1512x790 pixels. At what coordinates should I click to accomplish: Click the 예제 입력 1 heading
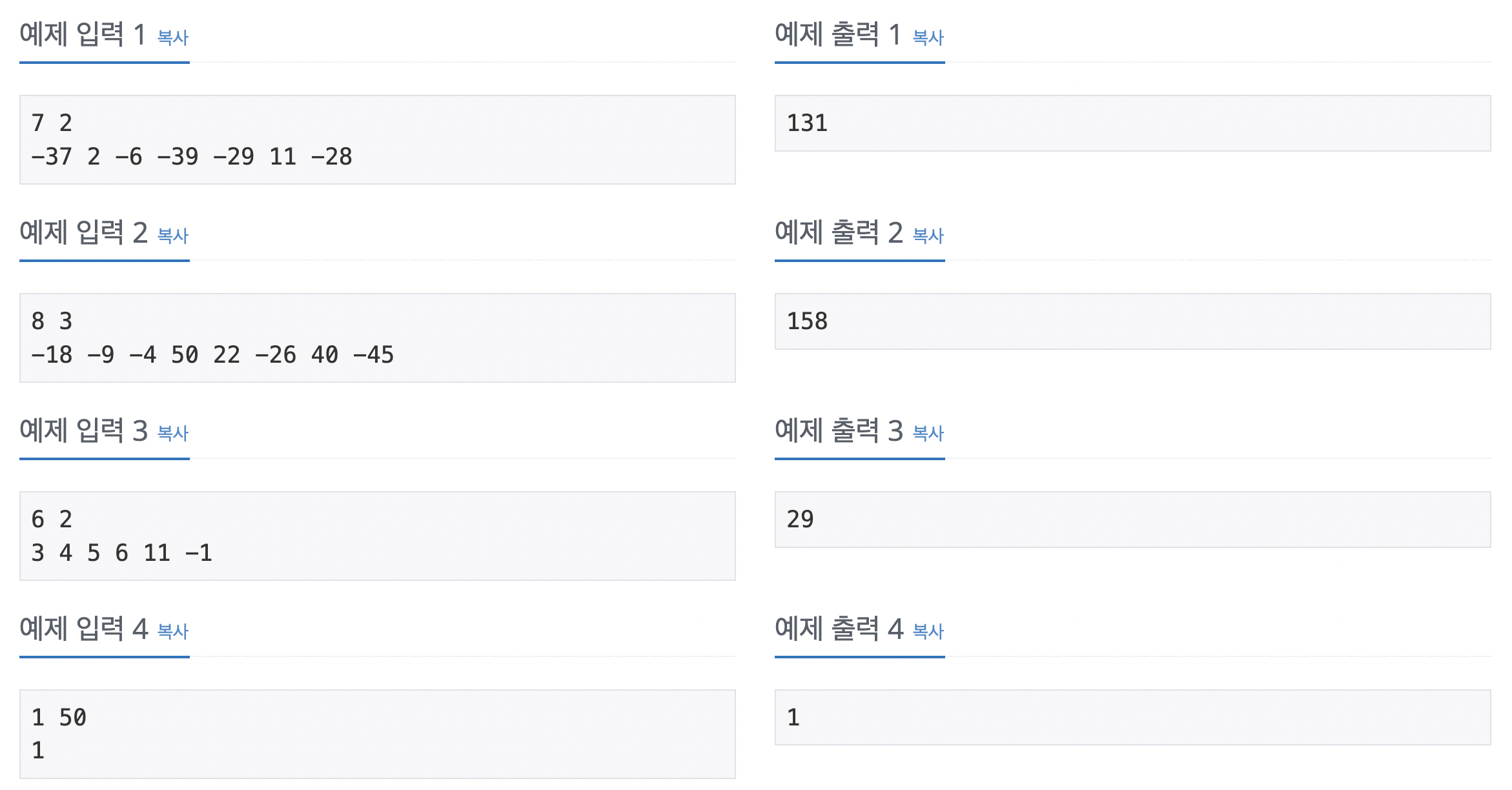coord(83,34)
